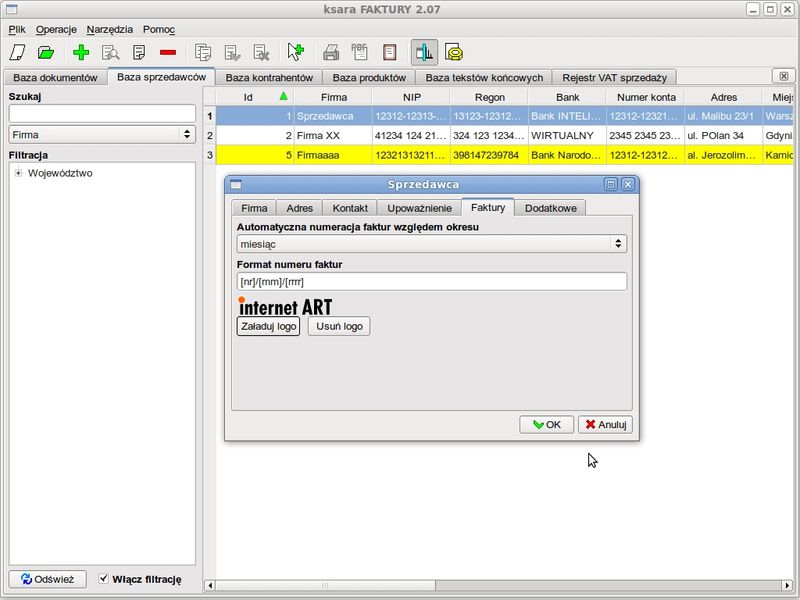Expand the Województwo tree node
The height and width of the screenshot is (600, 800).
click(x=18, y=173)
